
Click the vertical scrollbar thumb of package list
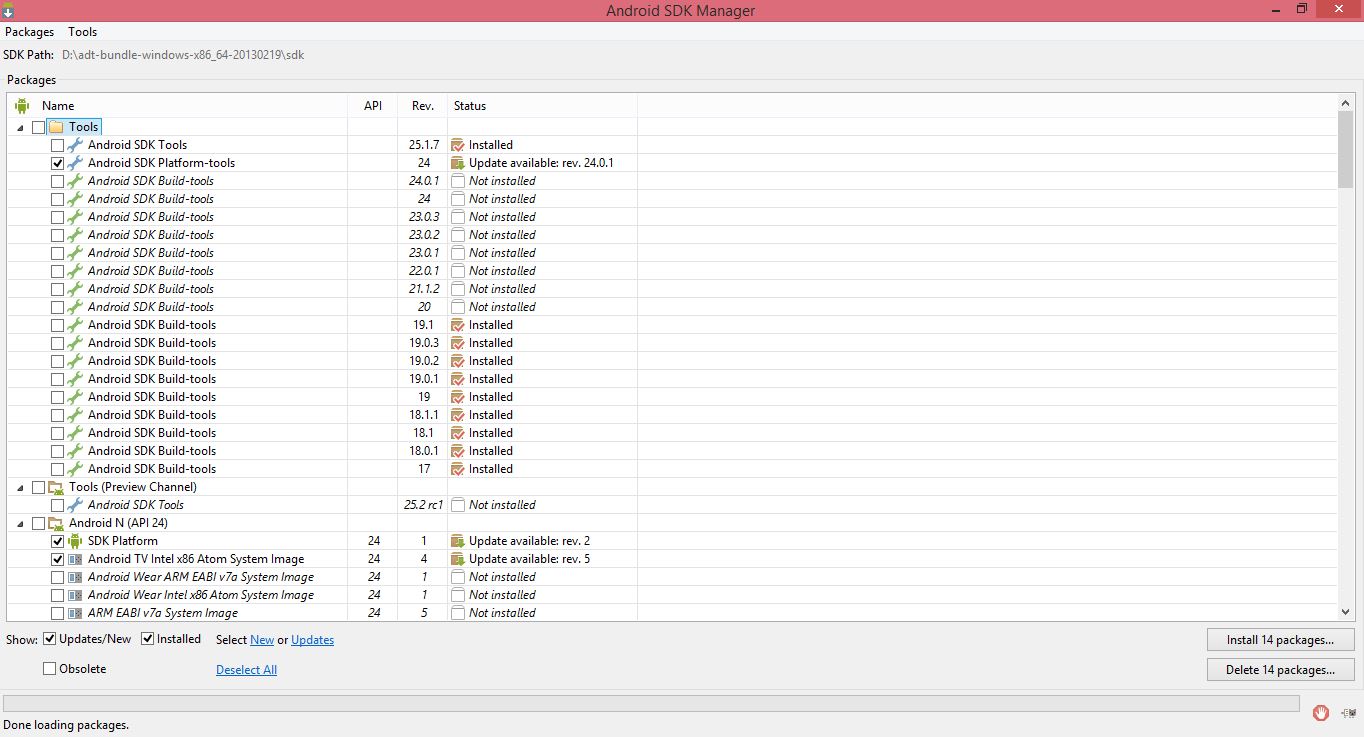click(1346, 149)
